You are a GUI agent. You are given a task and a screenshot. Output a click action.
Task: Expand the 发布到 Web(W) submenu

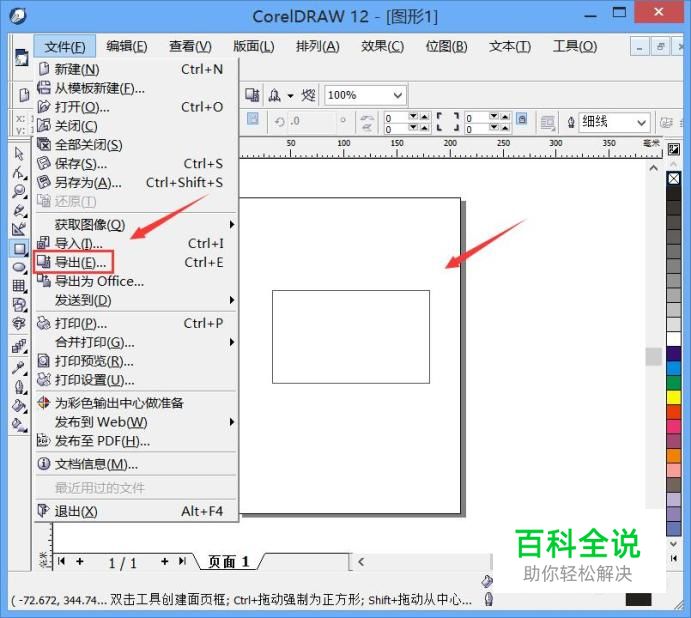136,422
